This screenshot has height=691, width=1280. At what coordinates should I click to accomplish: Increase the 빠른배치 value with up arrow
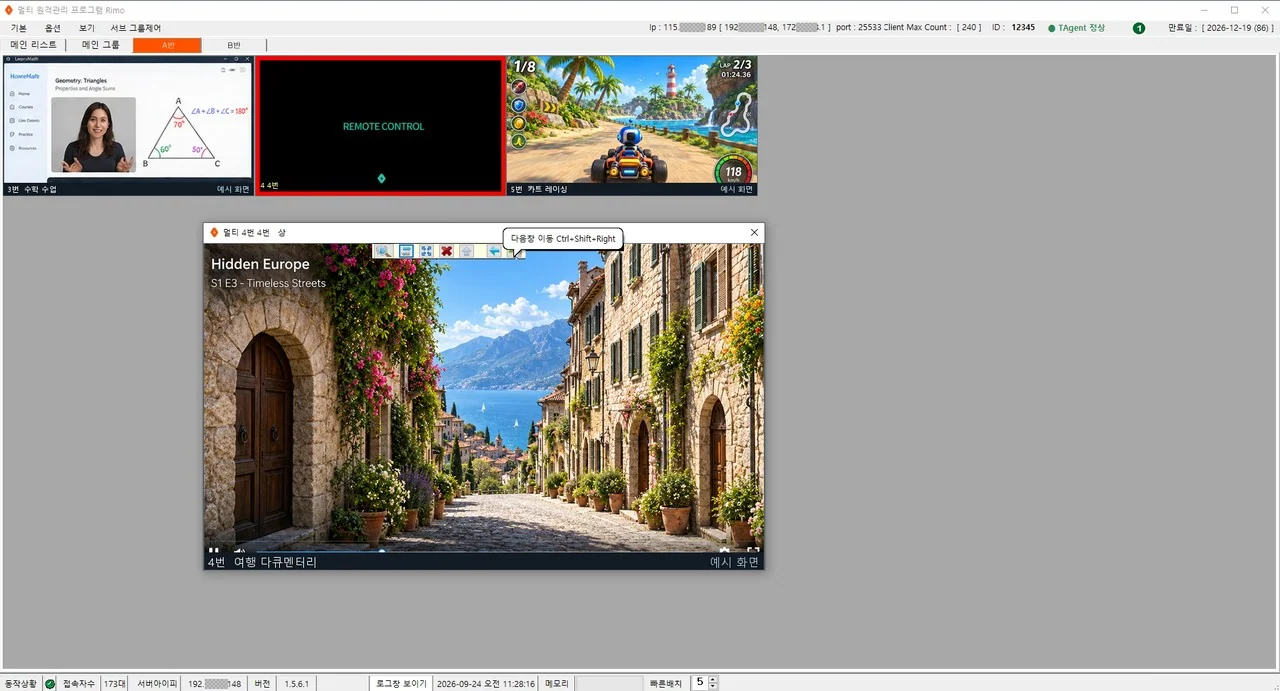pos(713,680)
